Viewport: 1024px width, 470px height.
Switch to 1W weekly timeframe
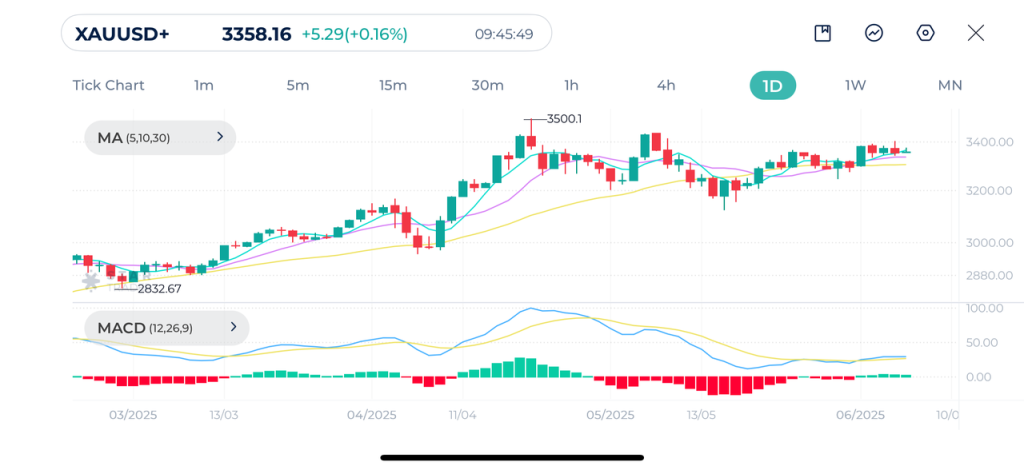point(855,85)
